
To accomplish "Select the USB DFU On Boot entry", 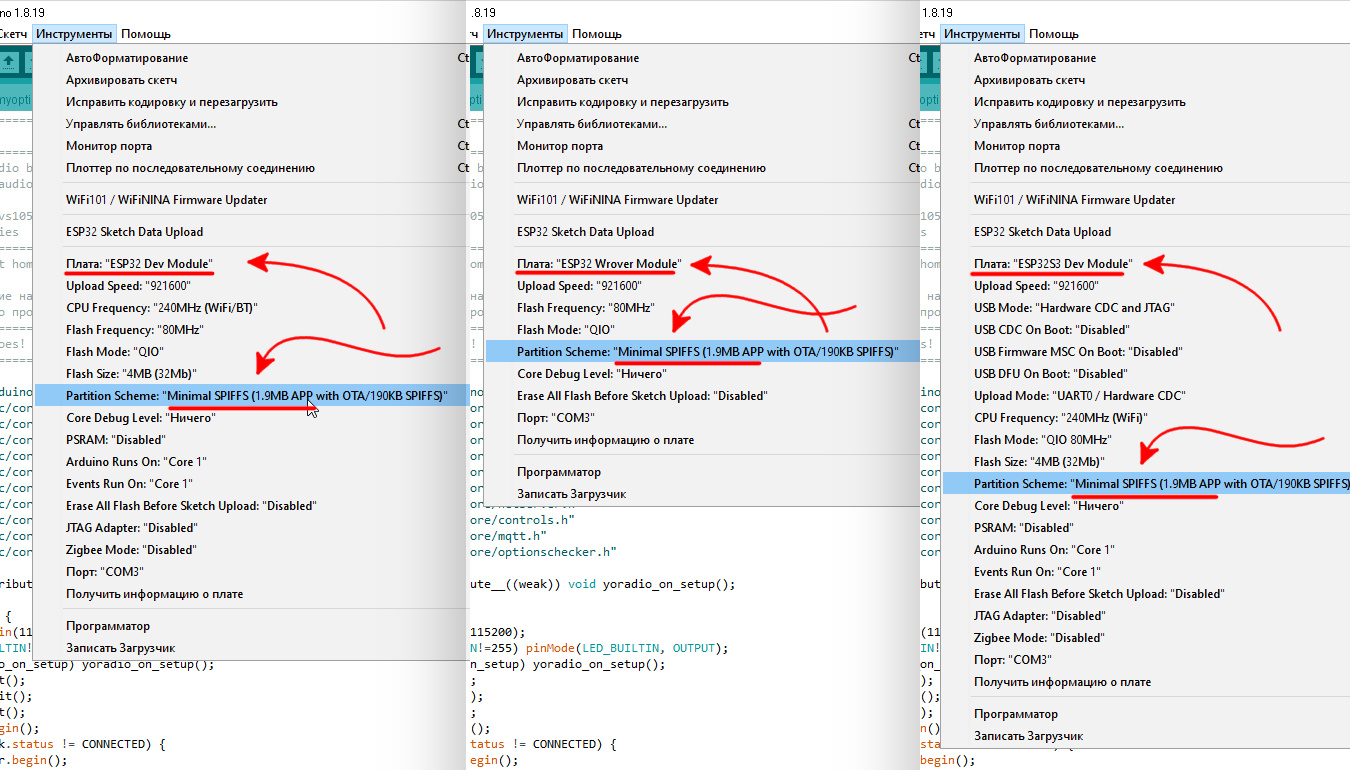I will pos(1051,374).
